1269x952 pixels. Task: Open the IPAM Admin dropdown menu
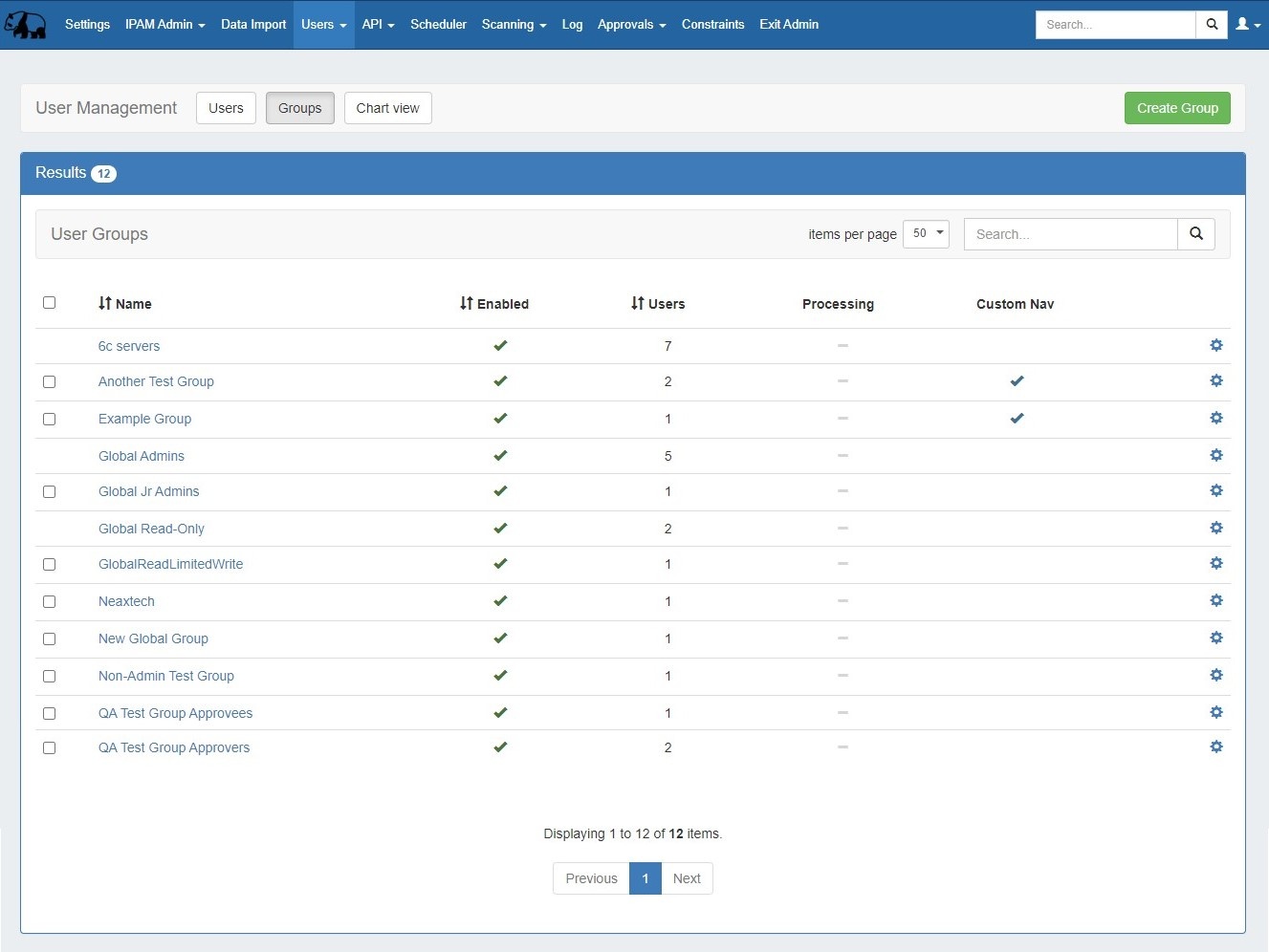(164, 25)
